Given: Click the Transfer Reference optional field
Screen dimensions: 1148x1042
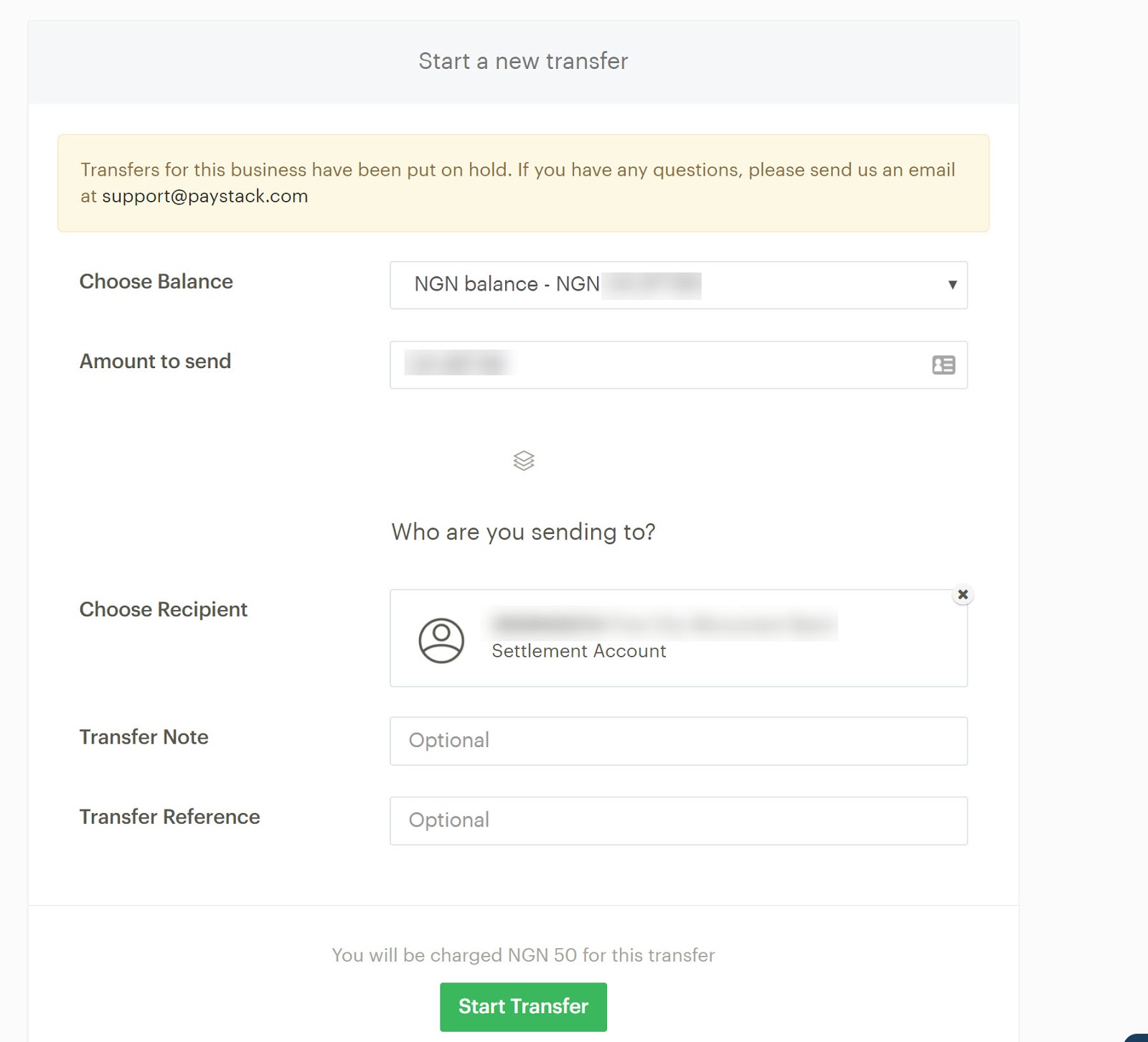Looking at the screenshot, I should (678, 820).
